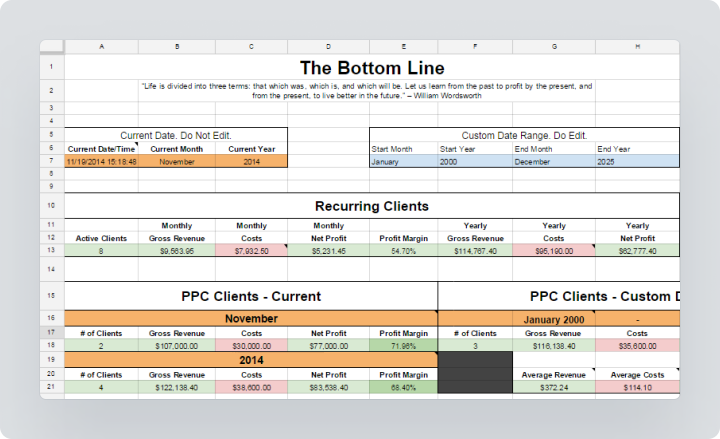
Task: Select 2014 Net Profit $83,538.40
Action: coord(328,387)
